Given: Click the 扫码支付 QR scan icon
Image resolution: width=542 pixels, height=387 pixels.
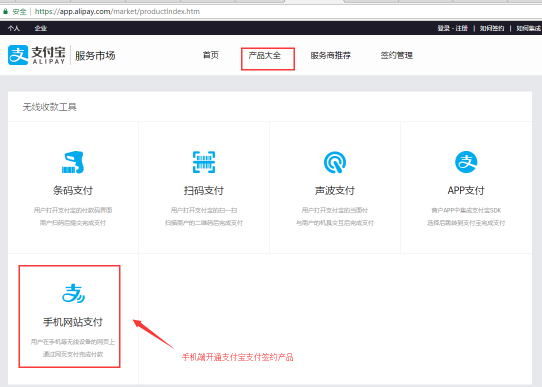Looking at the screenshot, I should (x=204, y=162).
